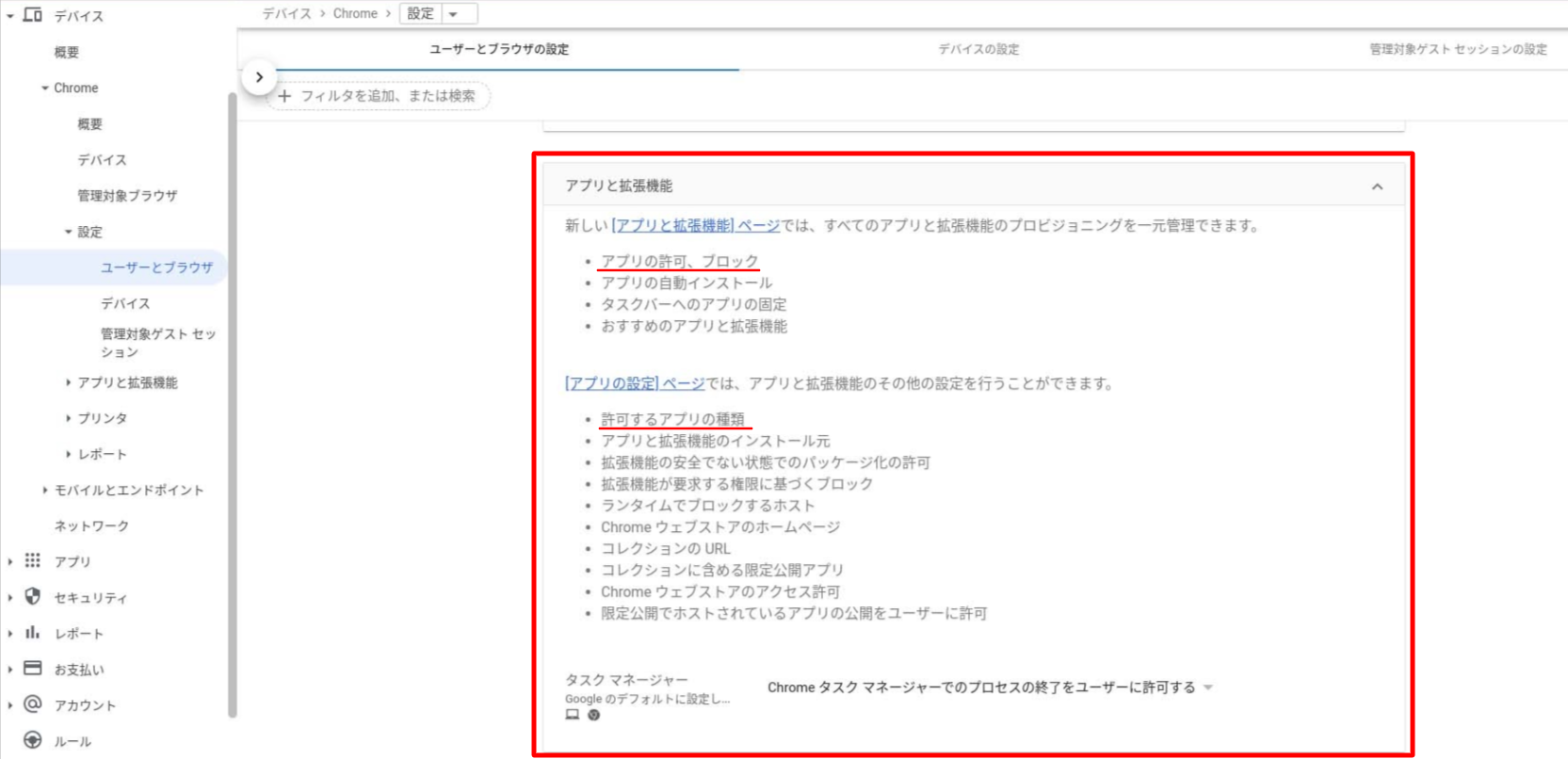Collapse the アプリと拡張機能 section chevron

click(1377, 186)
